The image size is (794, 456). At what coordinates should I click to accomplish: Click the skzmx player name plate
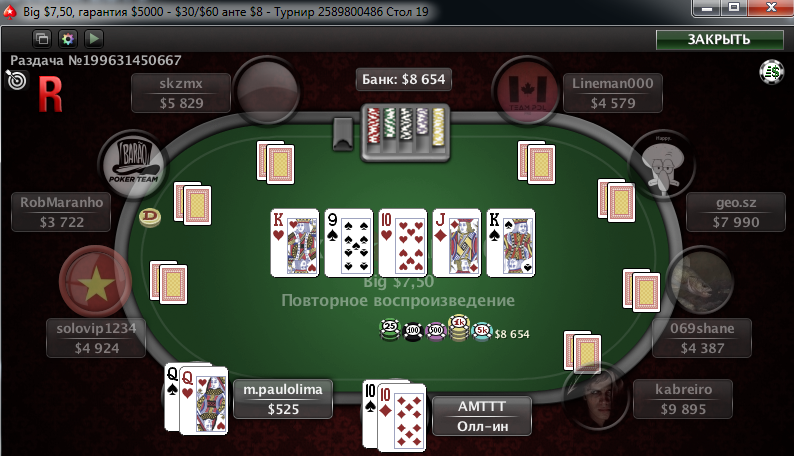181,93
